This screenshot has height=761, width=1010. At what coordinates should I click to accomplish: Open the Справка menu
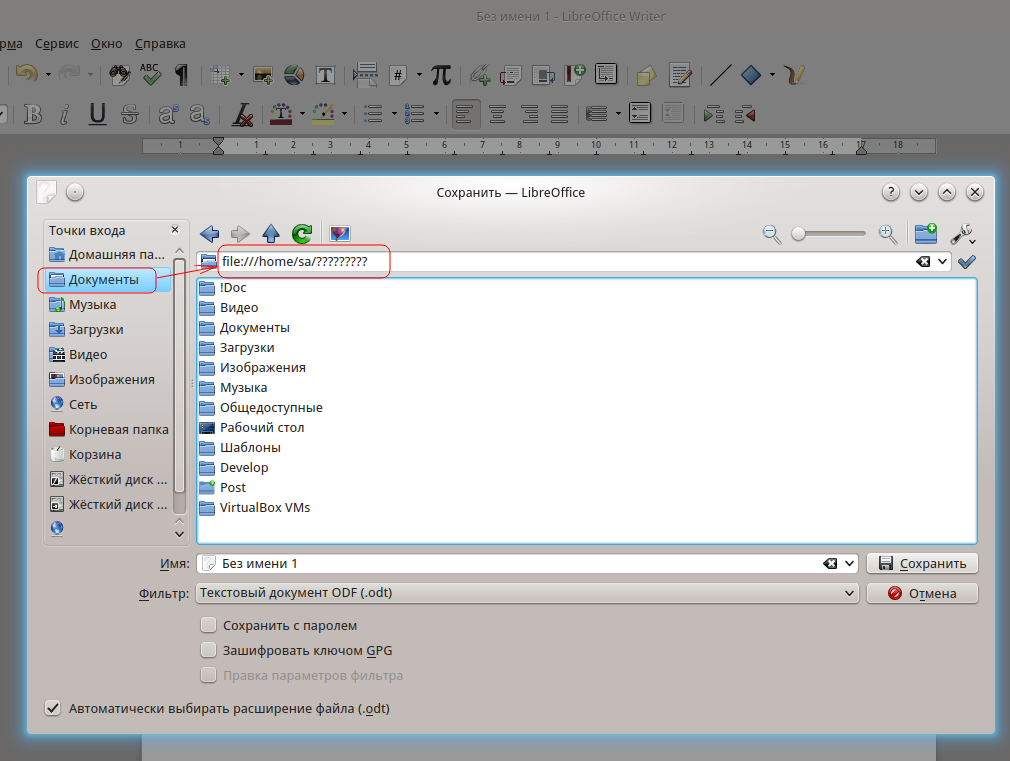[159, 44]
